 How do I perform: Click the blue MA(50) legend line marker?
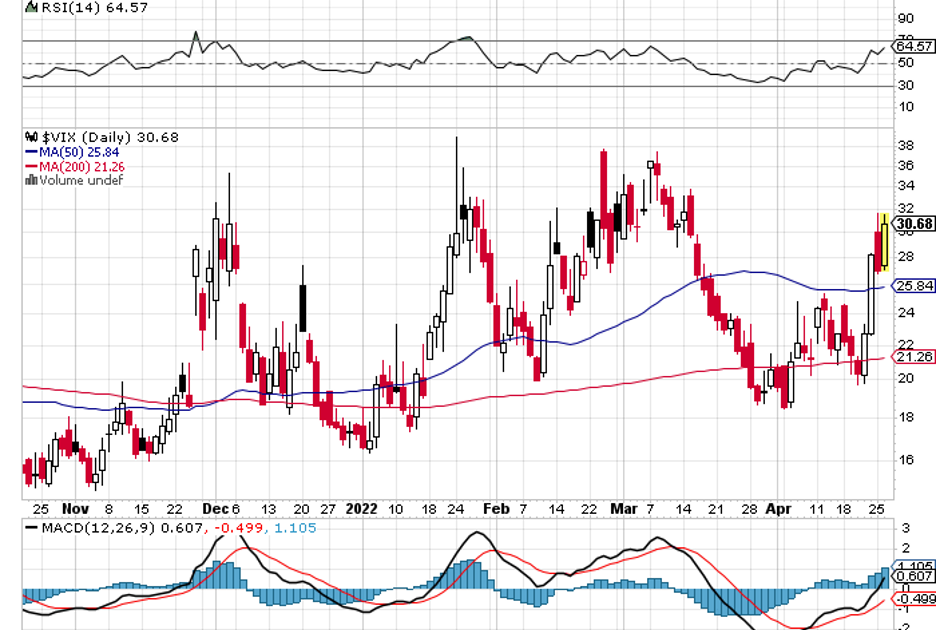(x=31, y=152)
